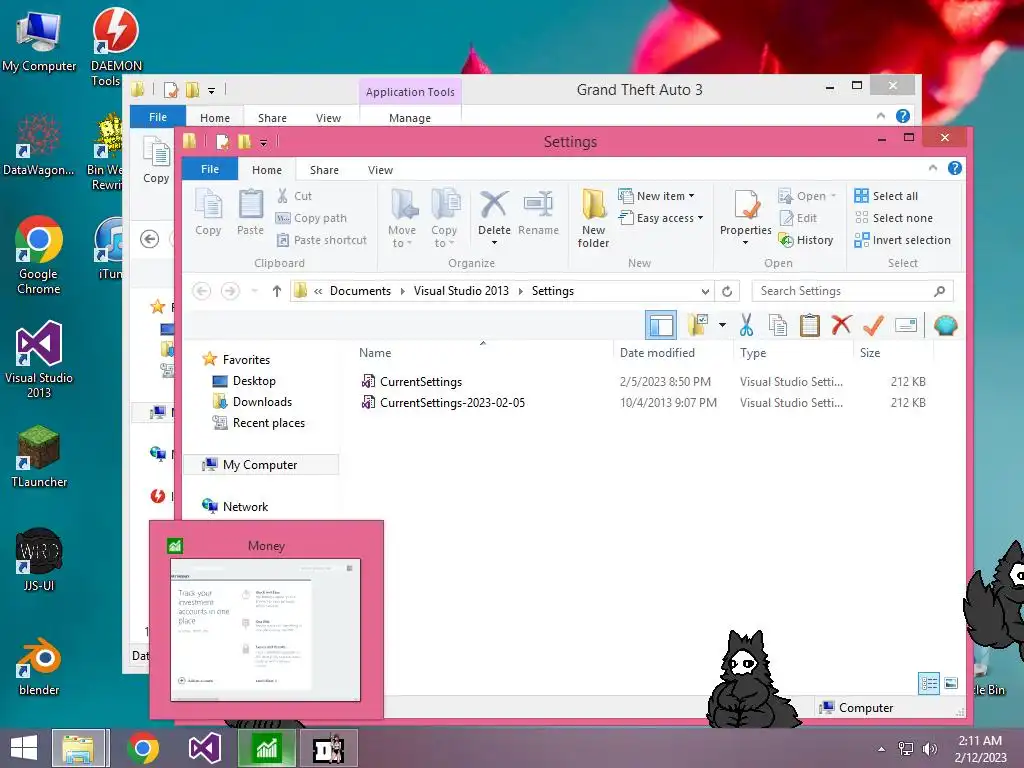Click the clipboard paste toolbar icon

pyautogui.click(x=810, y=325)
